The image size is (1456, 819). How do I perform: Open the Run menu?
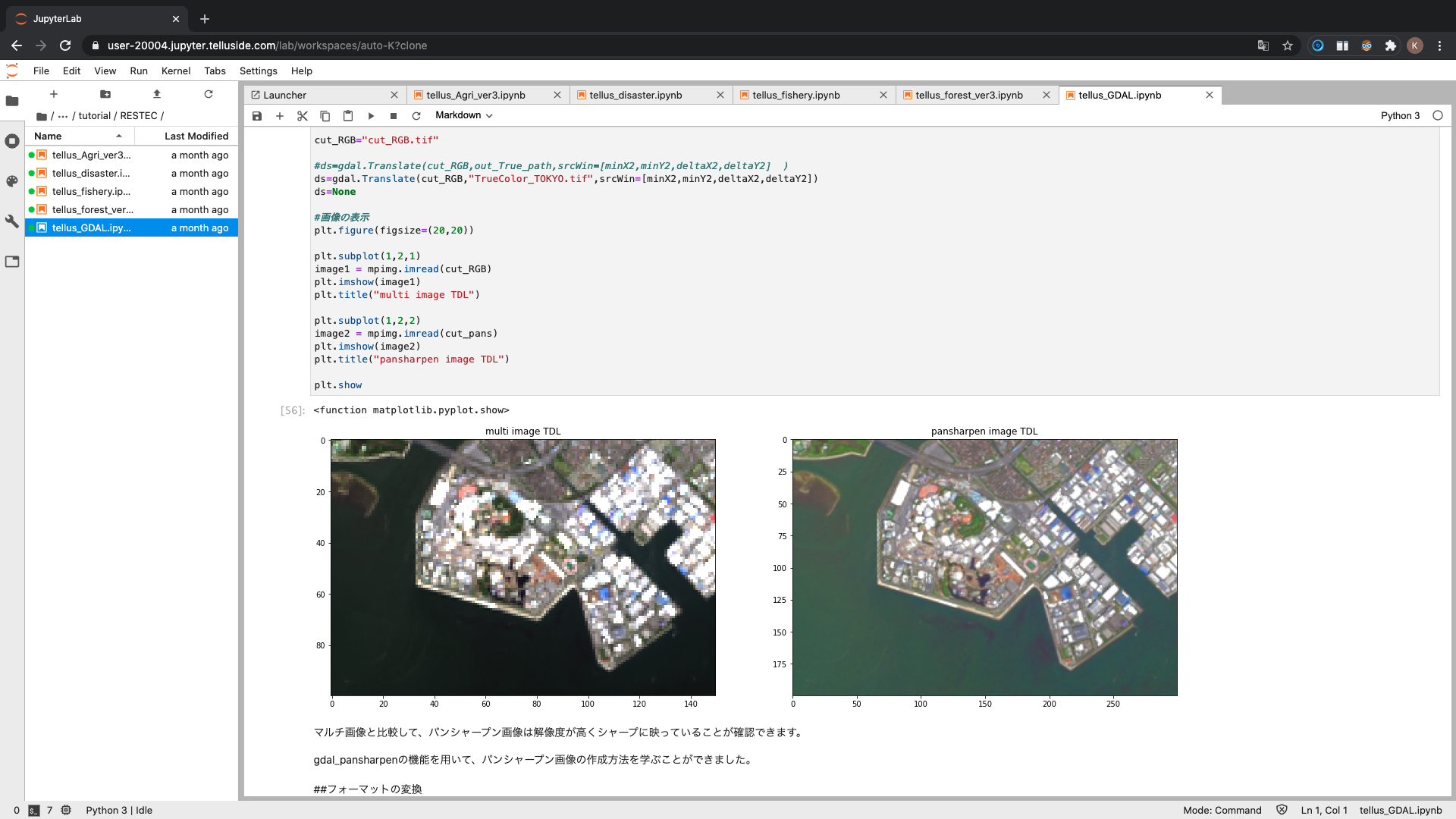pyautogui.click(x=139, y=71)
